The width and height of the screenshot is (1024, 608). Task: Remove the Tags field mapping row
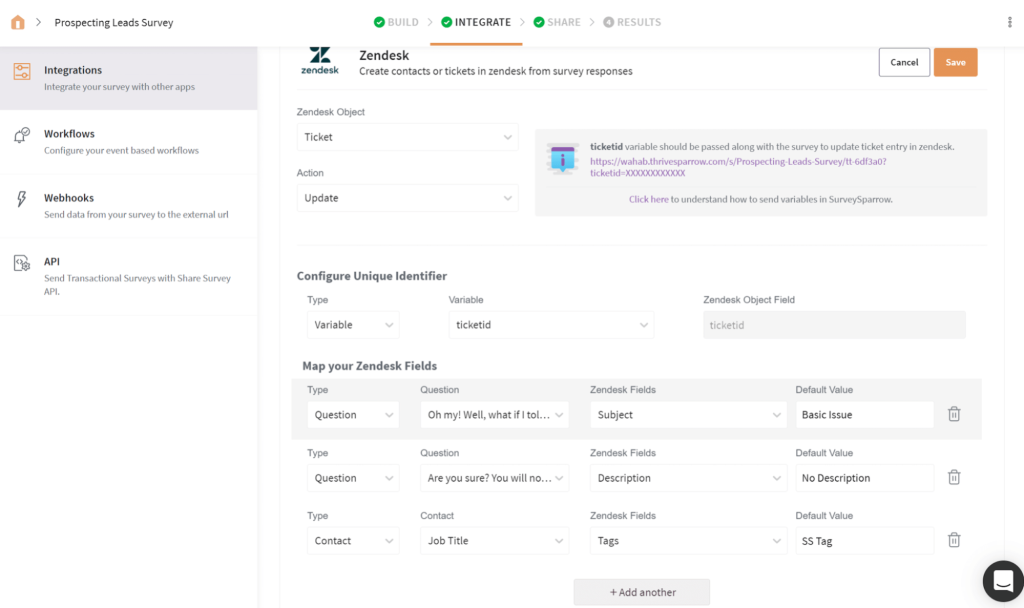[954, 541]
